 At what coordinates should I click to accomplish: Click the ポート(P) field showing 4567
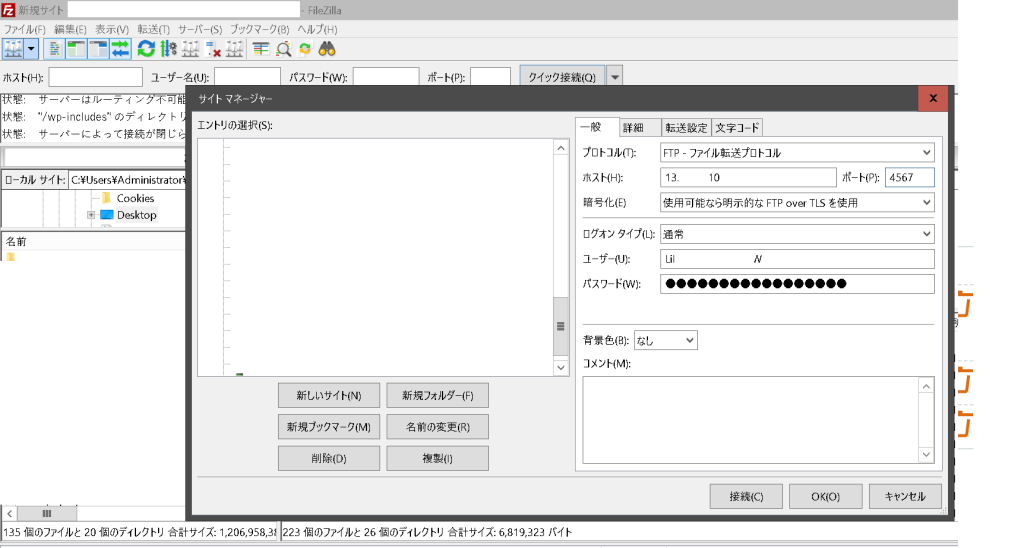910,178
